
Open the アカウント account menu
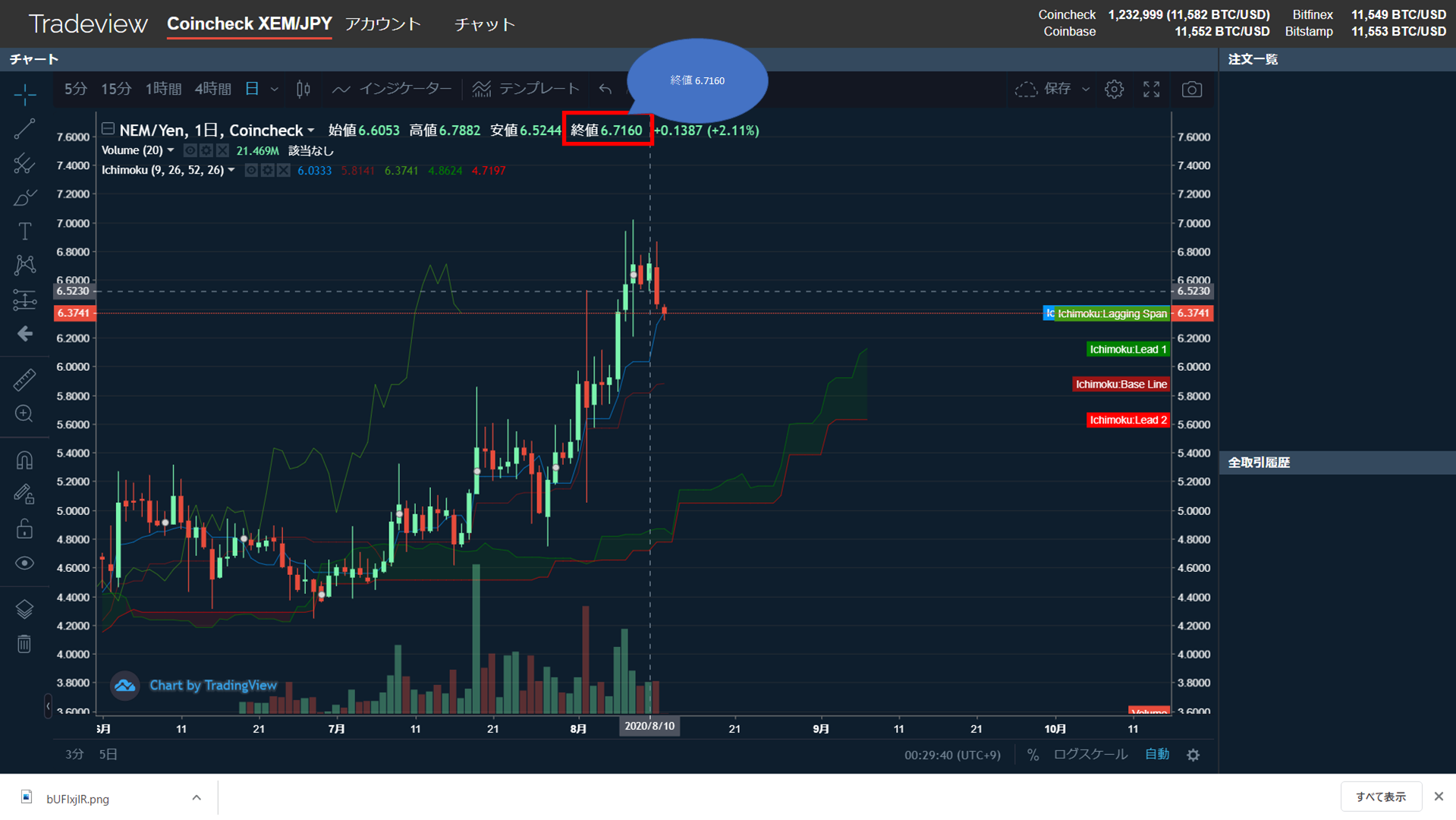point(383,24)
